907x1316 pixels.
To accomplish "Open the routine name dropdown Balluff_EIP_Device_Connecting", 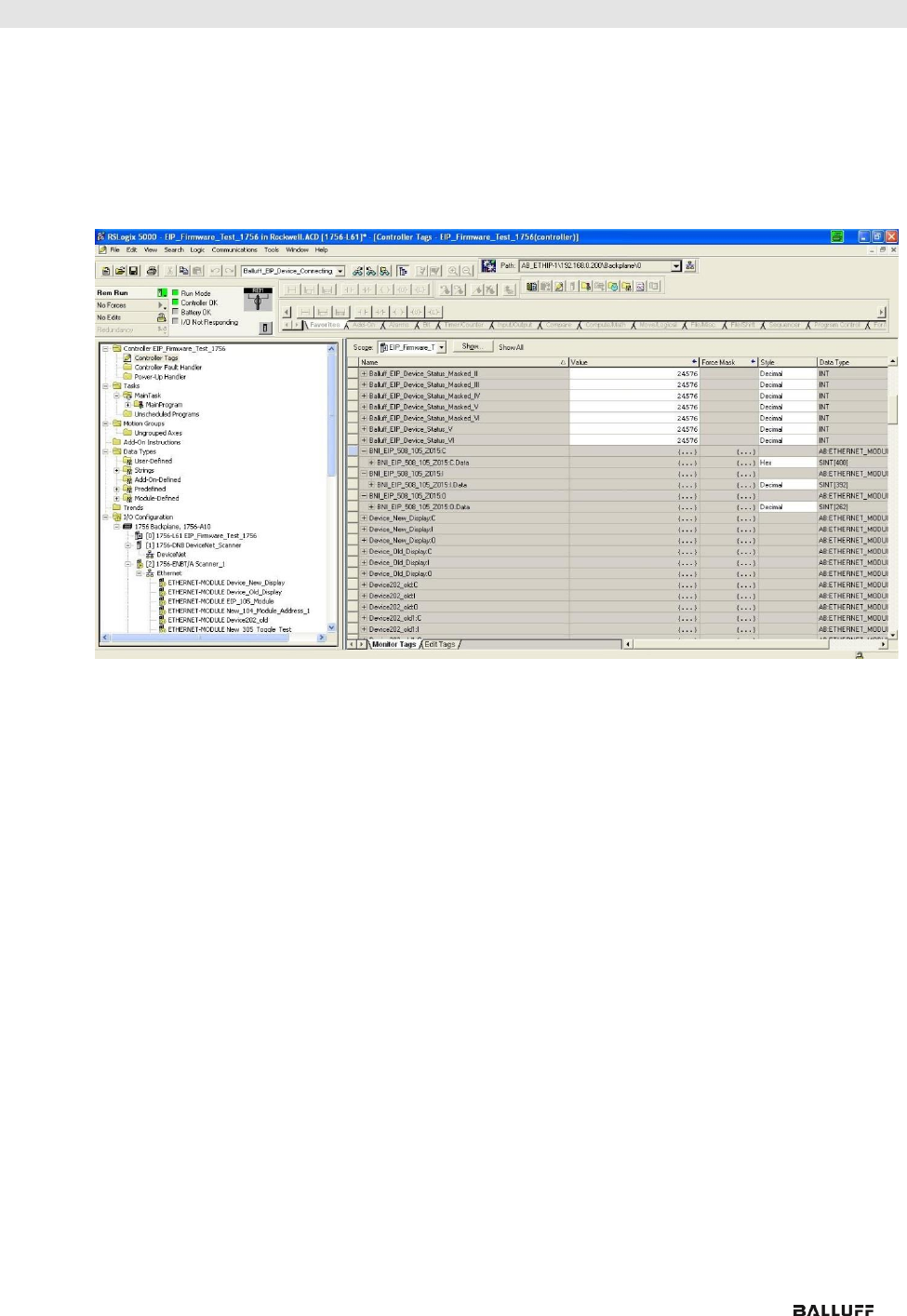I will point(340,271).
